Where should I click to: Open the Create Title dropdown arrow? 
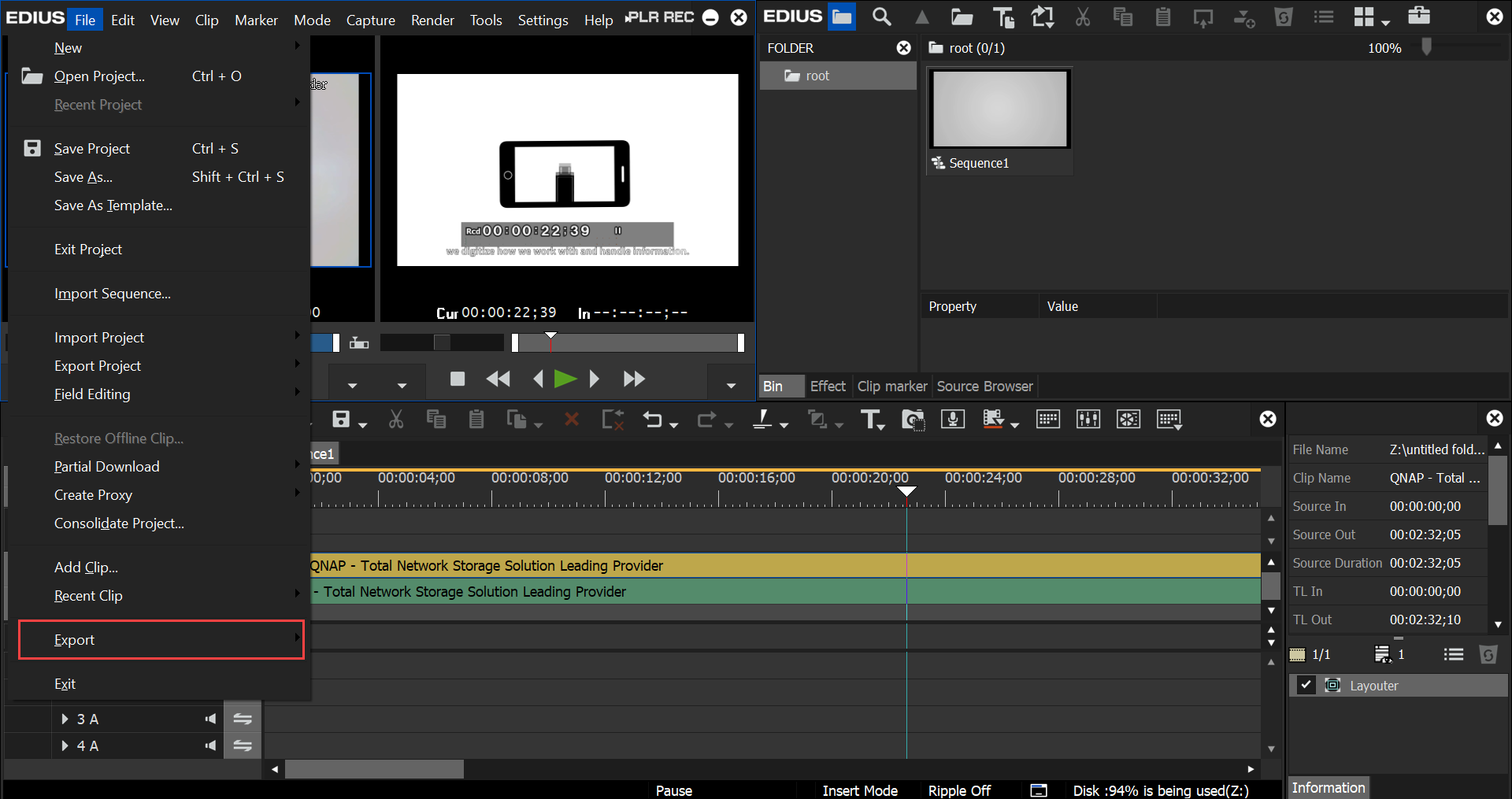point(881,426)
